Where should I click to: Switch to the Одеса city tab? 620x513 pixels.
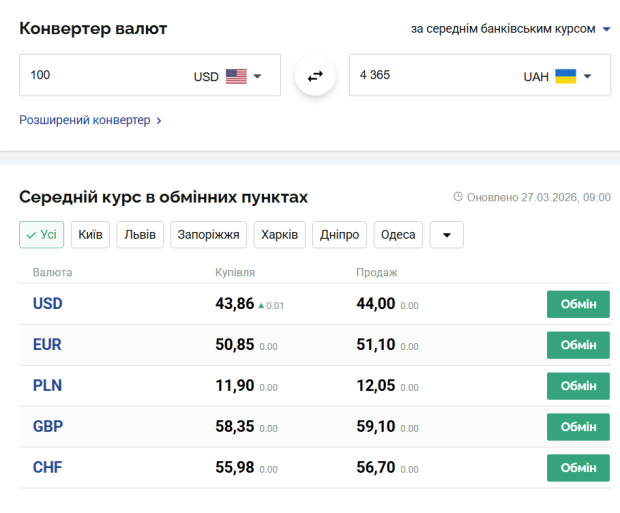[398, 235]
